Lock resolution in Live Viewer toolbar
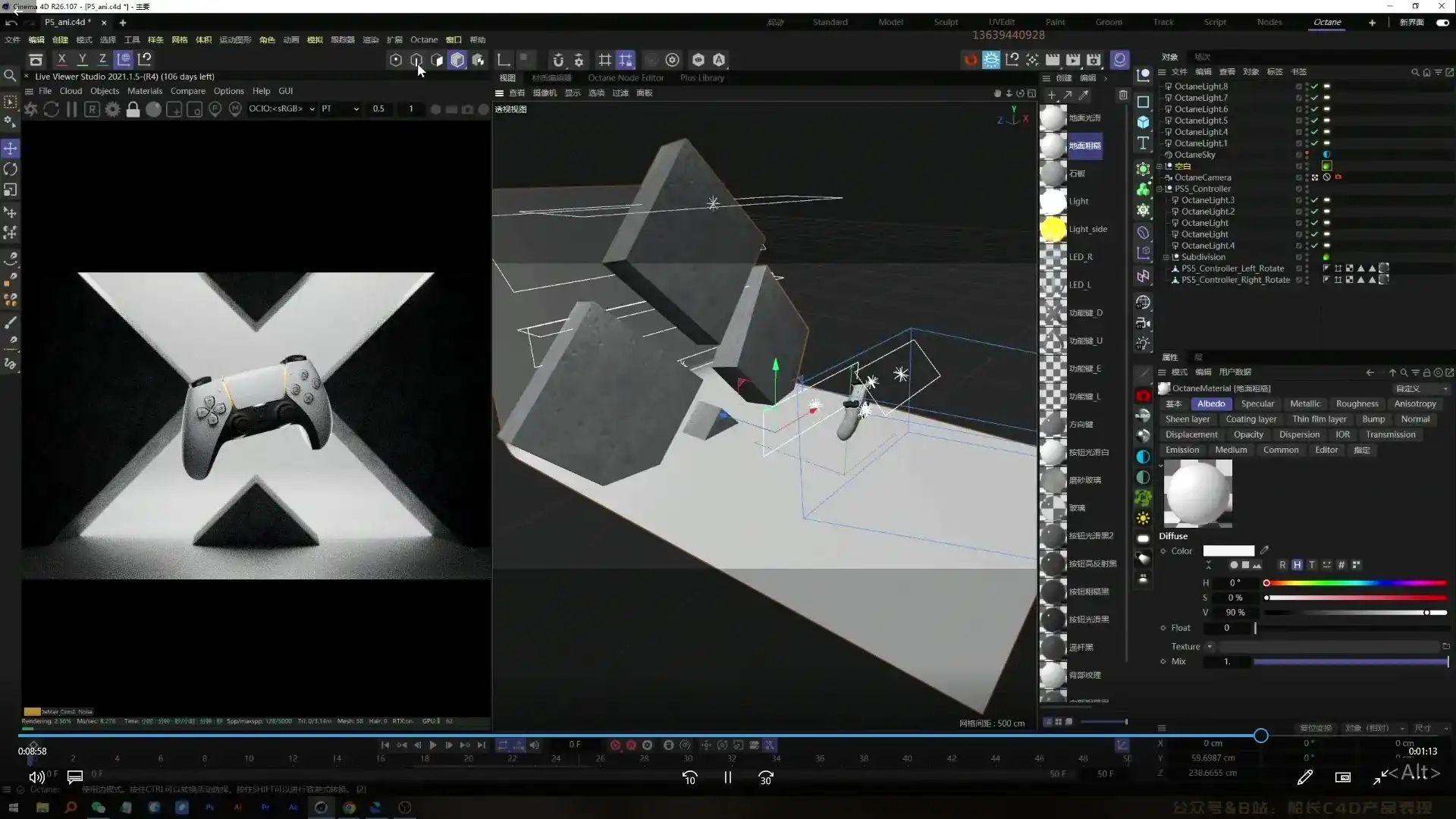 133,109
